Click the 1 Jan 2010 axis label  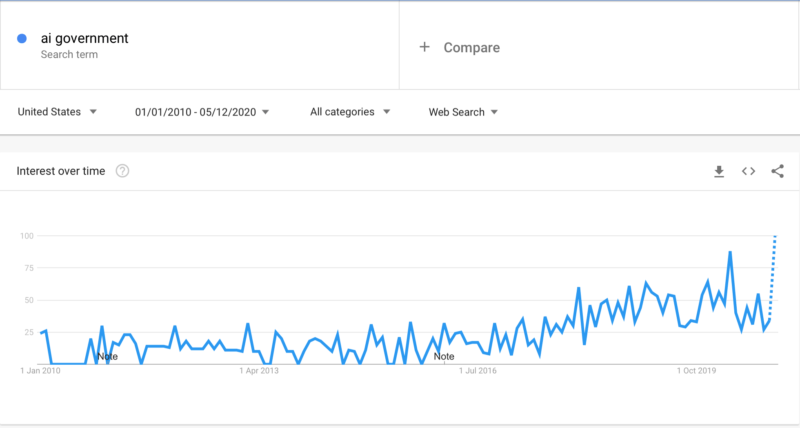40,371
